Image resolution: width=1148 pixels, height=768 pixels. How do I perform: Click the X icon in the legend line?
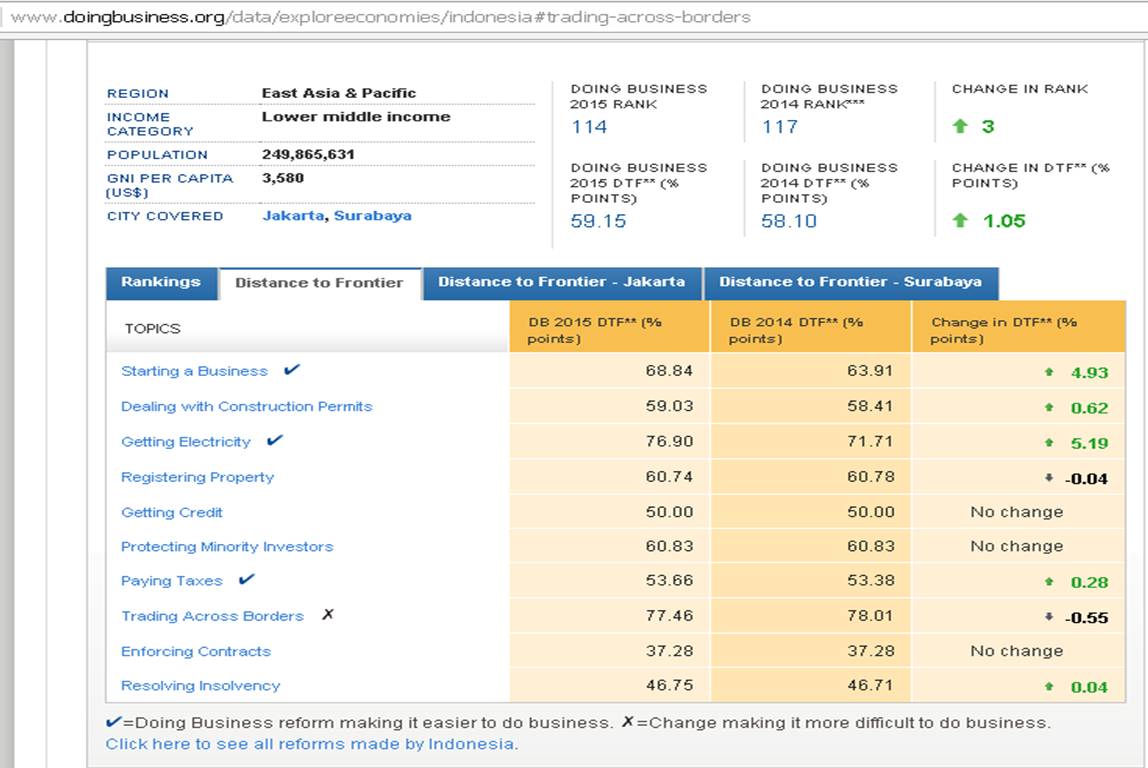(x=627, y=722)
